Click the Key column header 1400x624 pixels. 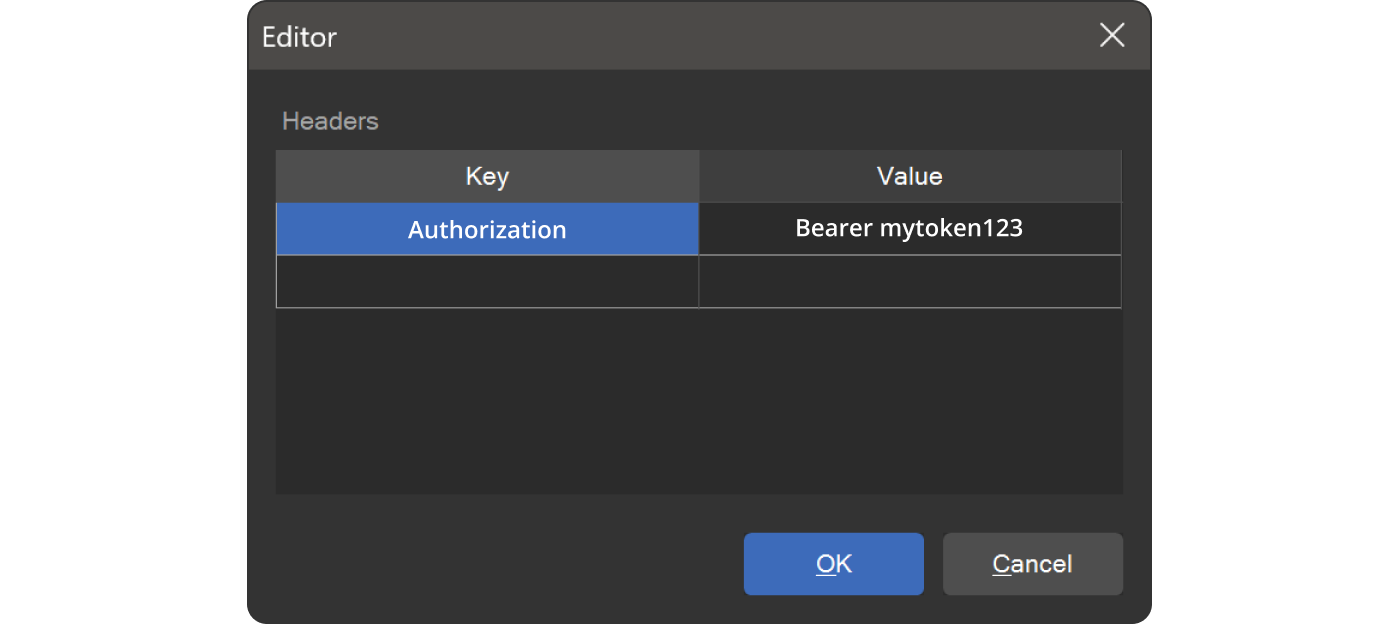[487, 177]
